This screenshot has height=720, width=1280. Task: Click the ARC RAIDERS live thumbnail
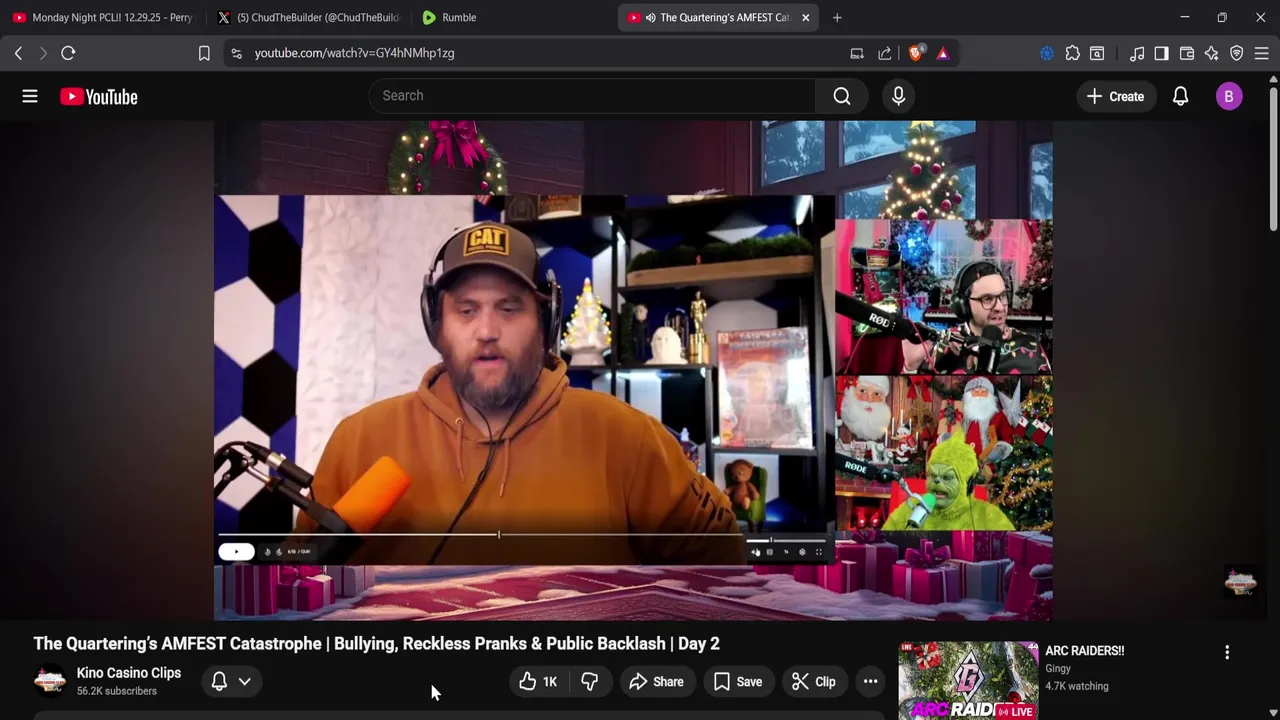click(968, 680)
